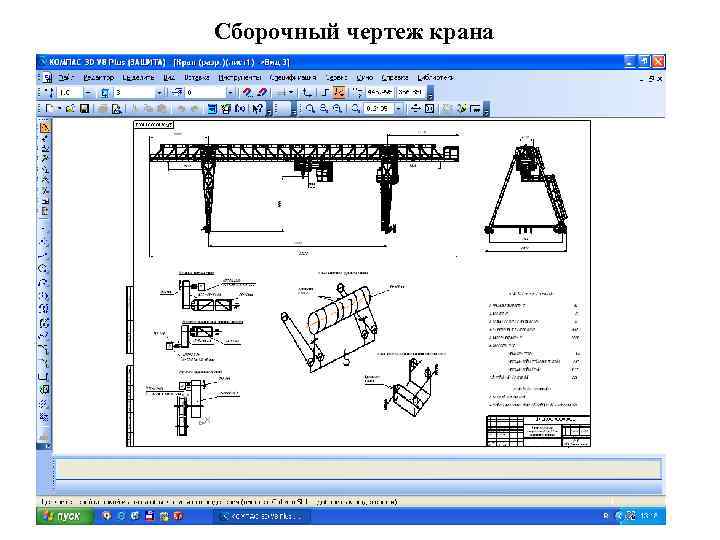Screen dimensions: 720x540
Task: Expand the Grid options arrow
Action: coord(291,92)
